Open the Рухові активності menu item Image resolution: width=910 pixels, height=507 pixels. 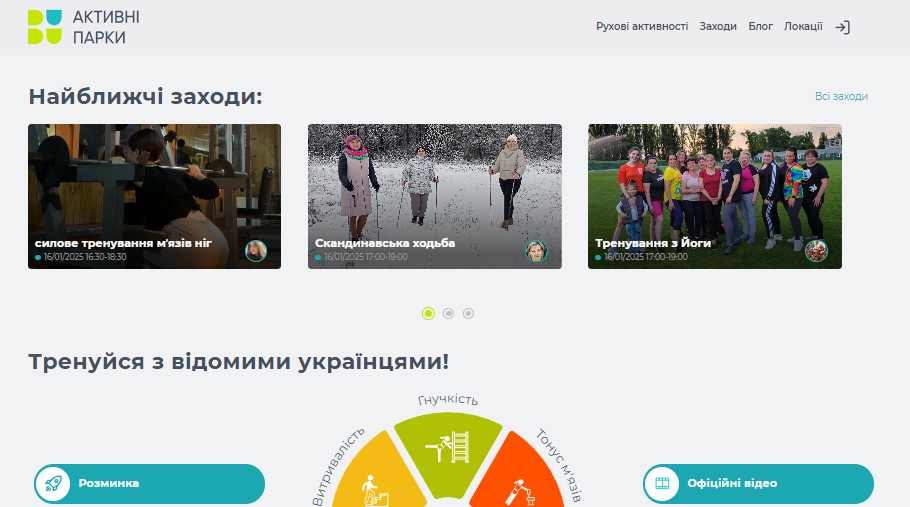click(641, 27)
